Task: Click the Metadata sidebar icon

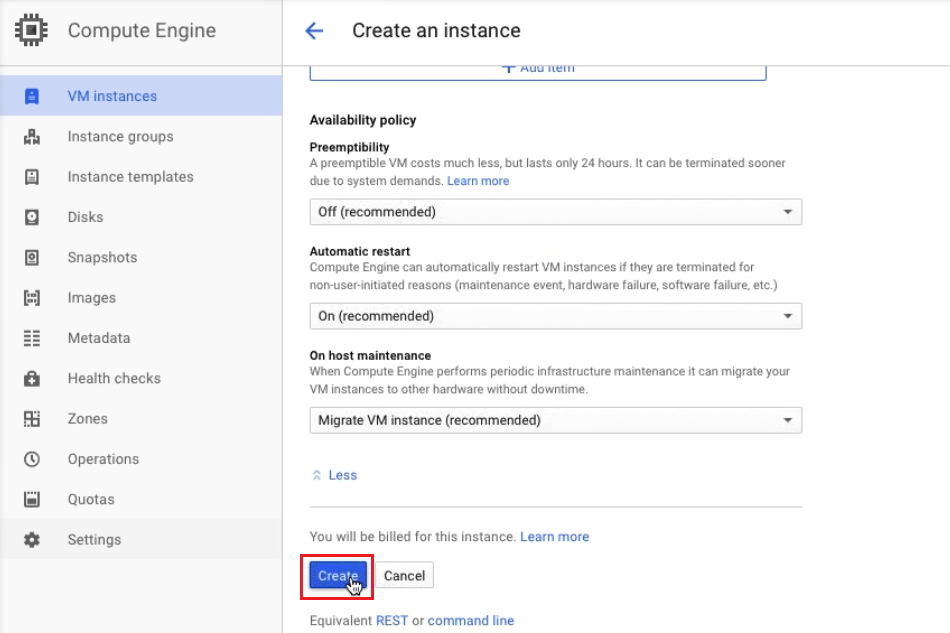Action: coord(32,338)
